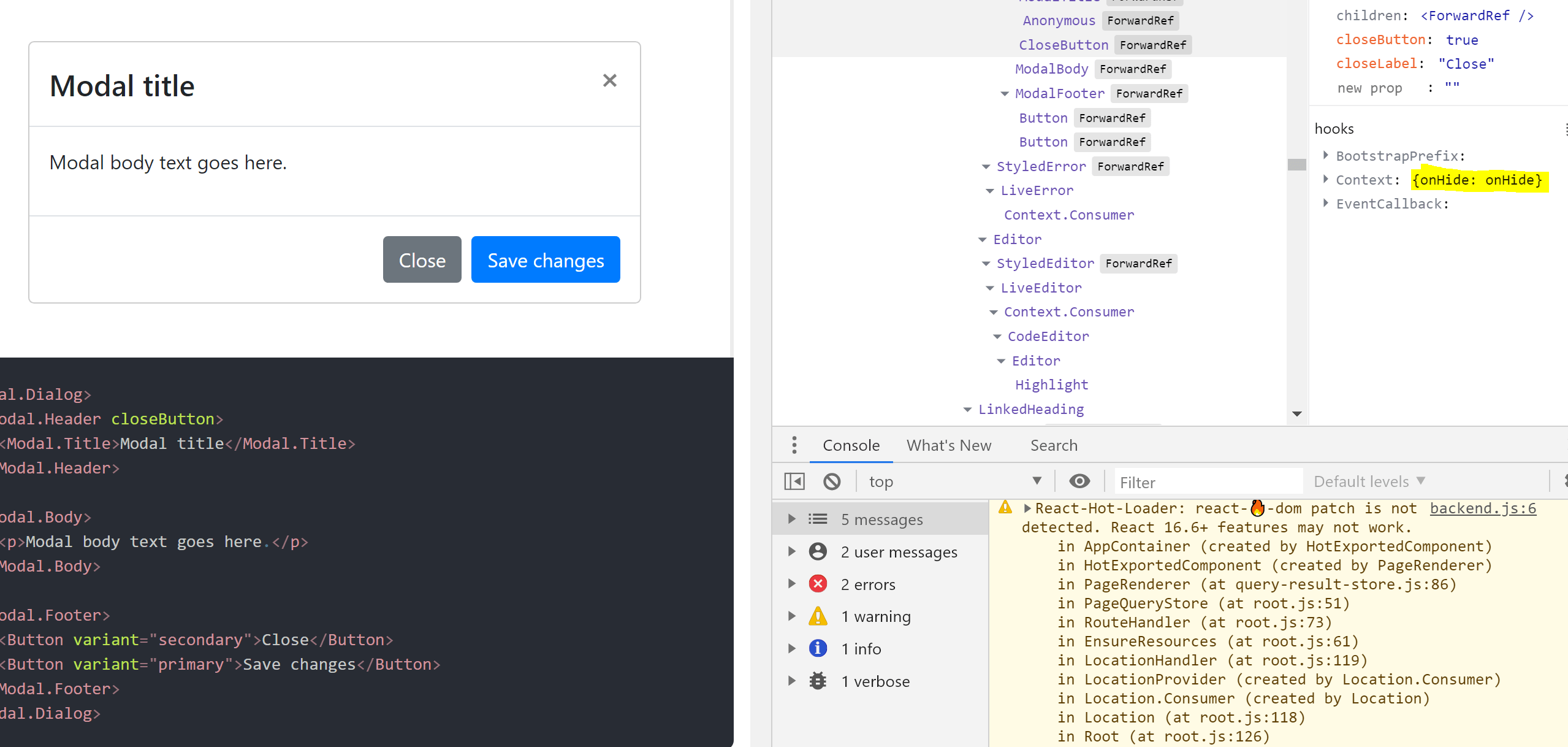Click the Modal body text paragraph
Image resolution: width=1568 pixels, height=747 pixels.
click(168, 163)
